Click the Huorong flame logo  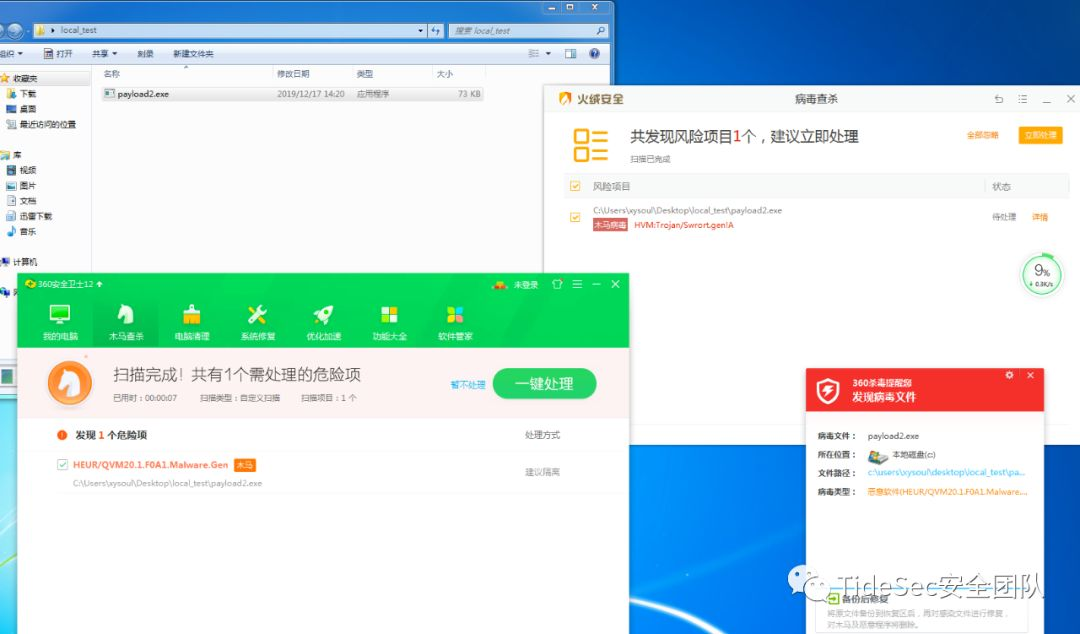click(565, 99)
